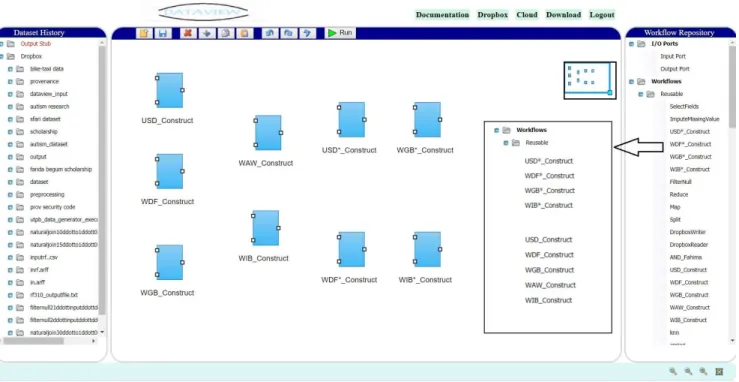Click the folder icon beside scholarship
Image resolution: width=739 pixels, height=382 pixels.
(20, 131)
